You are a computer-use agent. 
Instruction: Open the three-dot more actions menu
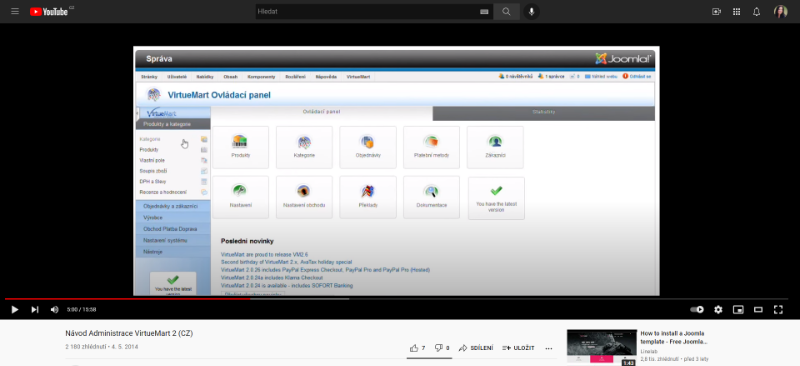tap(548, 348)
